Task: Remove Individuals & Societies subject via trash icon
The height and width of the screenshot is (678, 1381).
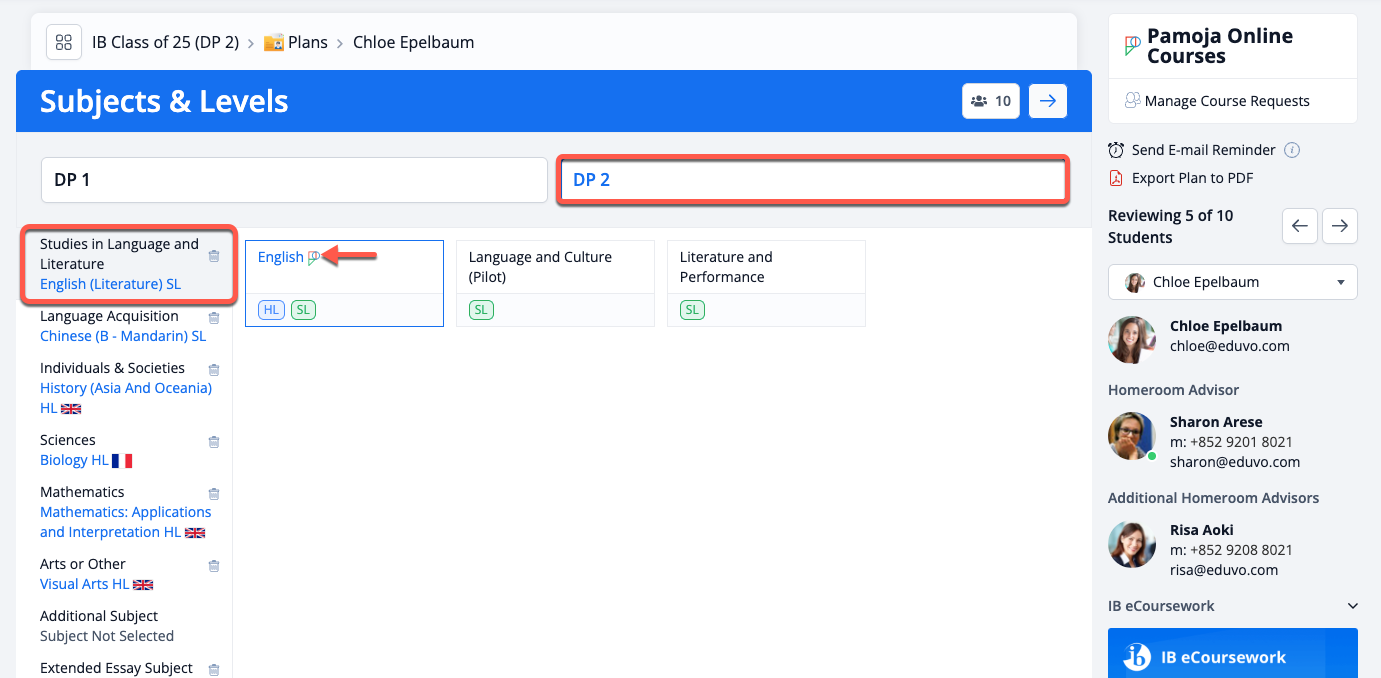Action: [x=213, y=369]
